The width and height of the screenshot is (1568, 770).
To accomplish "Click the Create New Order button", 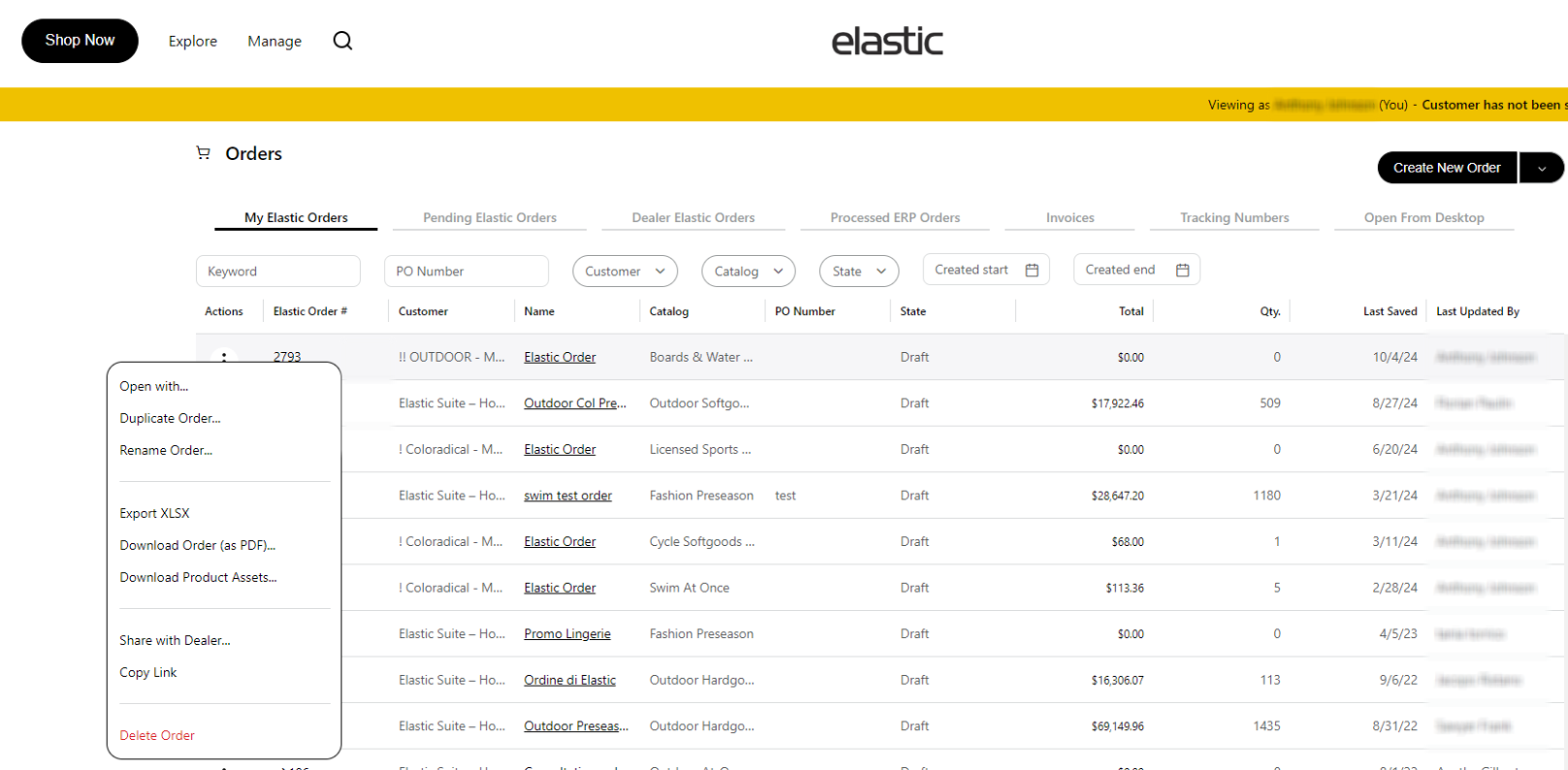I will tap(1447, 168).
